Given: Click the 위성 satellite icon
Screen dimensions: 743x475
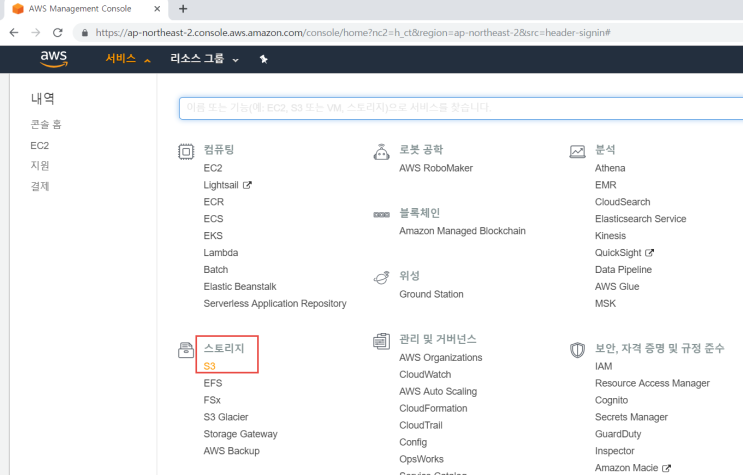Looking at the screenshot, I should click(381, 277).
